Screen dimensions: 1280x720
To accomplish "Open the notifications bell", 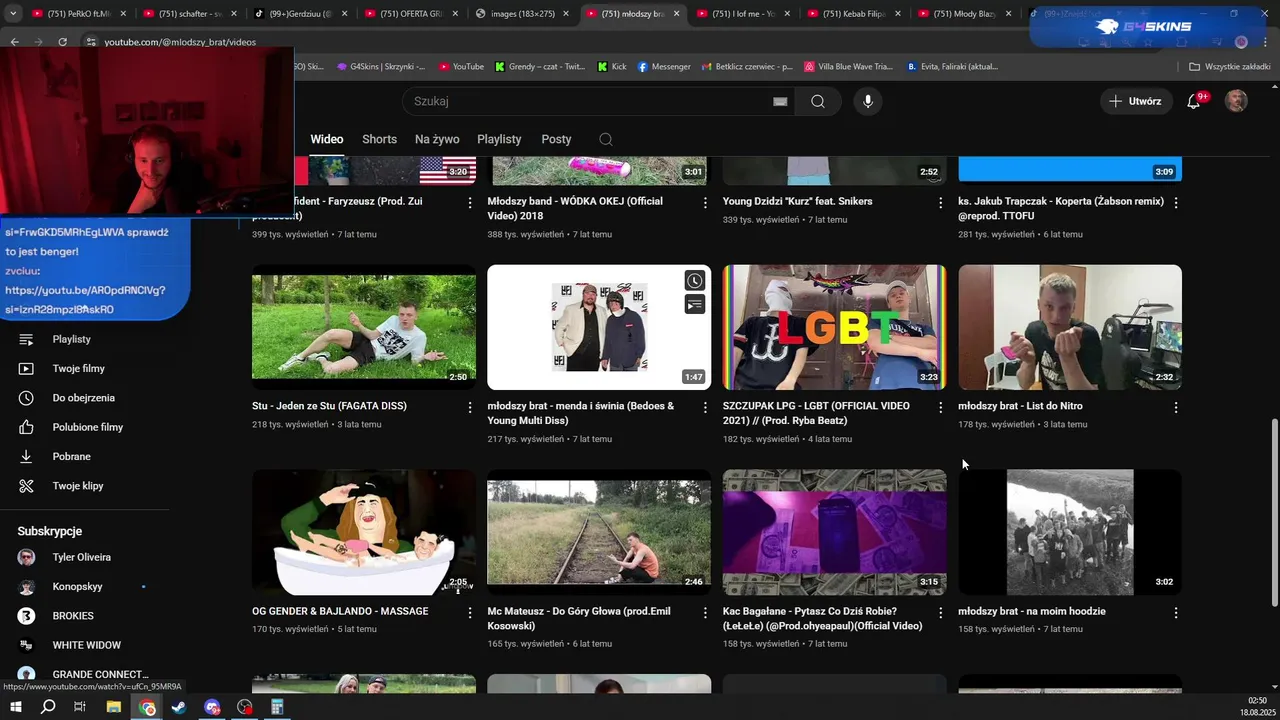I will [1194, 101].
